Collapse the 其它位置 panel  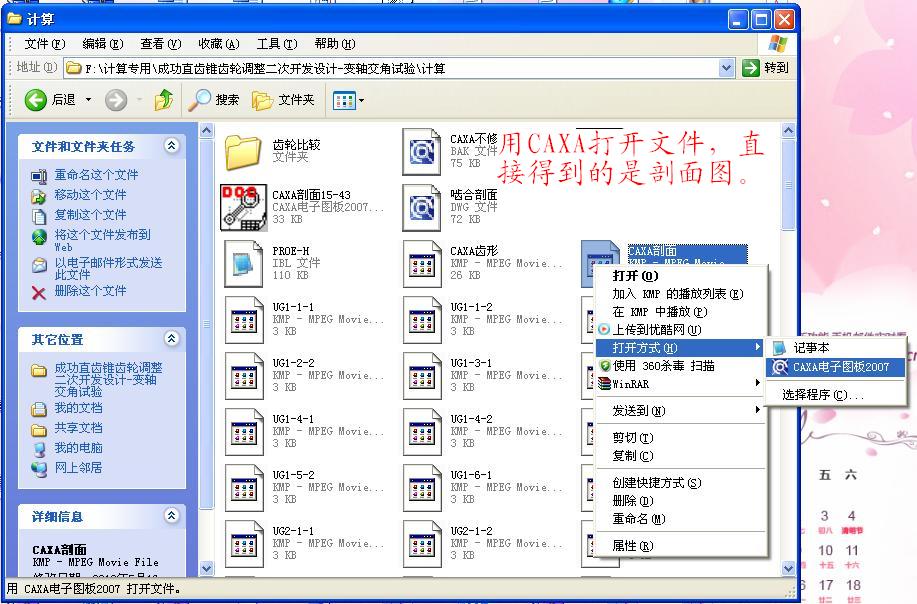(171, 339)
